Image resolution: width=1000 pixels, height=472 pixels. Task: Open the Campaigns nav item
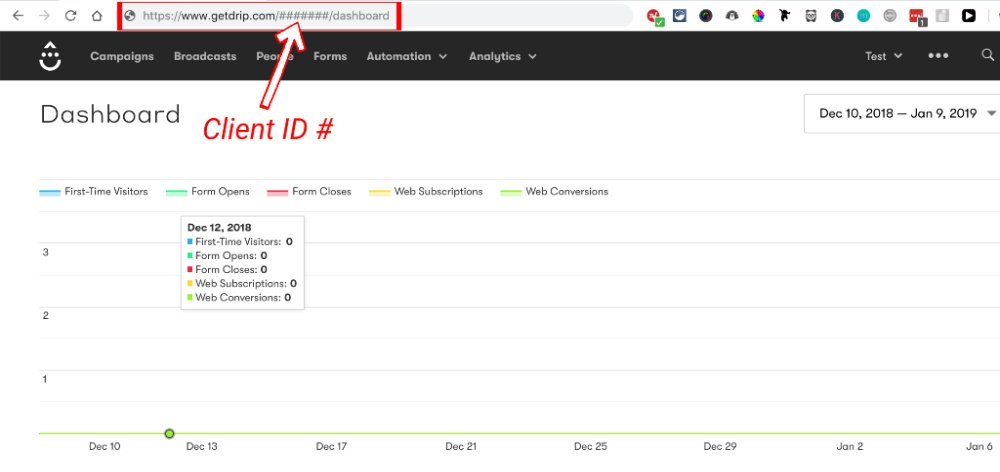122,57
